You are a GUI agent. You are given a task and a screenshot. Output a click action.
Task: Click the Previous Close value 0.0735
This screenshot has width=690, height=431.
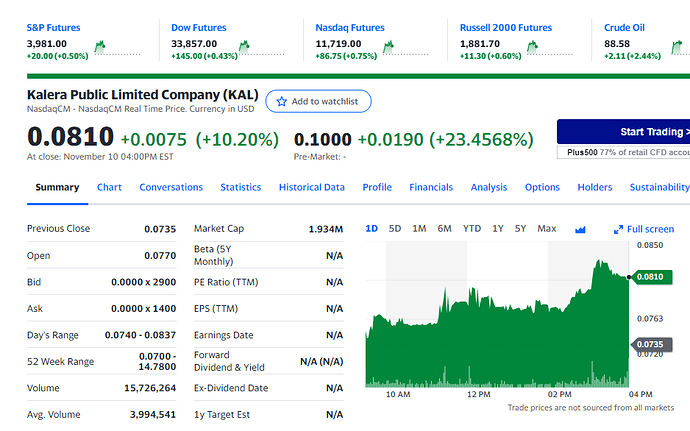[160, 229]
